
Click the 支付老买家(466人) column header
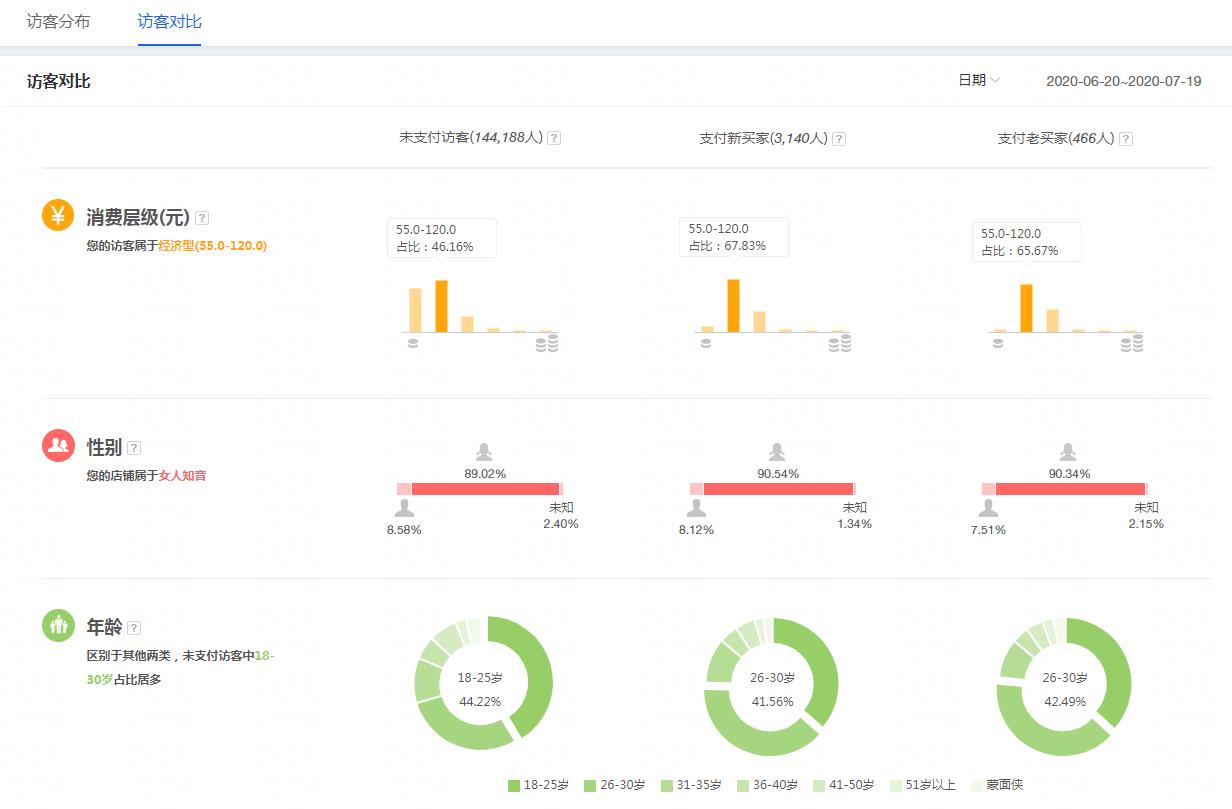[x=1055, y=138]
